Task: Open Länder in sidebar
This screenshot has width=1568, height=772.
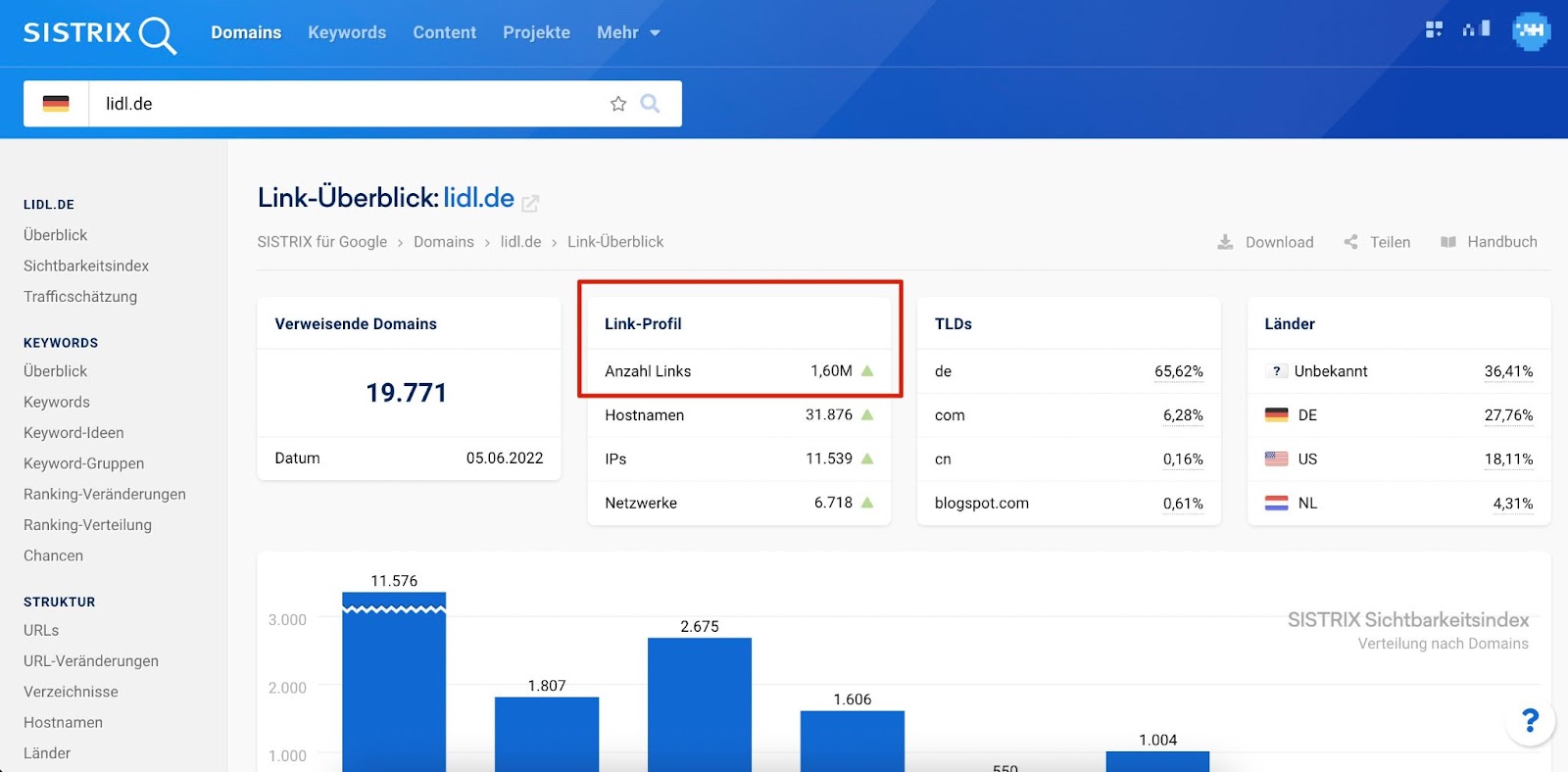Action: 47,752
